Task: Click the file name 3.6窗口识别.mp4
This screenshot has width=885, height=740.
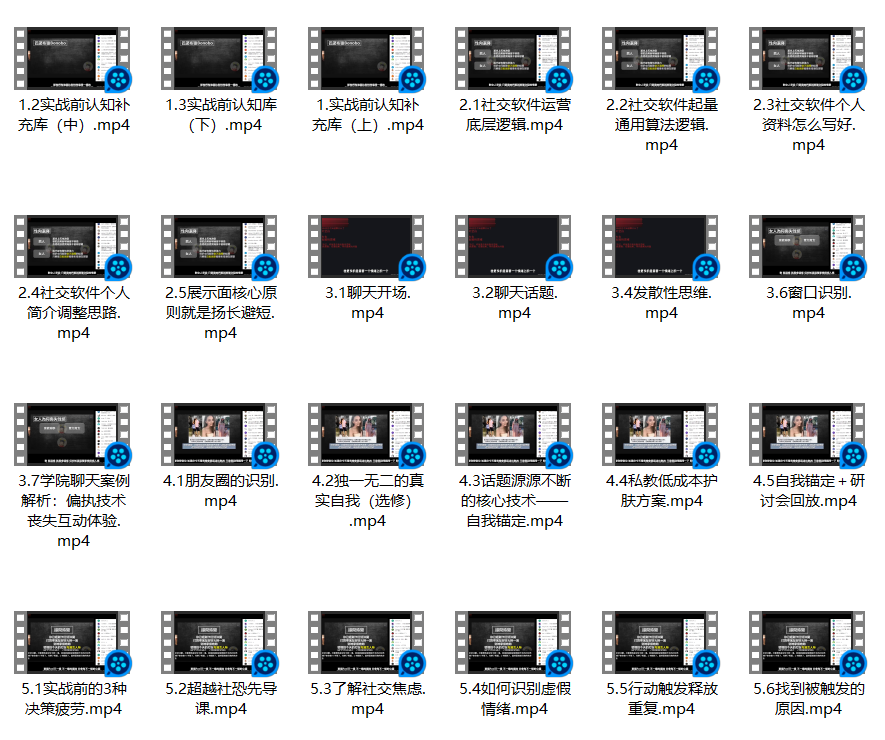Action: (x=808, y=303)
